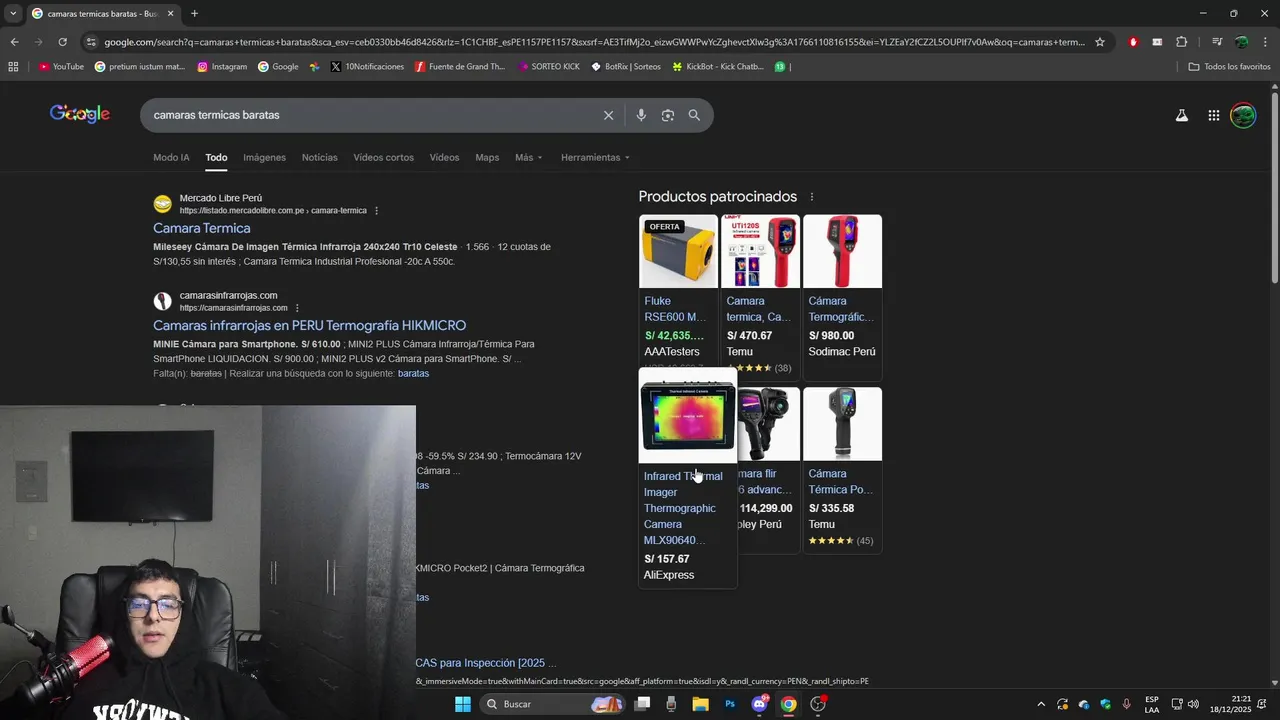Go back to previous page
The image size is (1280, 720).
tap(14, 42)
